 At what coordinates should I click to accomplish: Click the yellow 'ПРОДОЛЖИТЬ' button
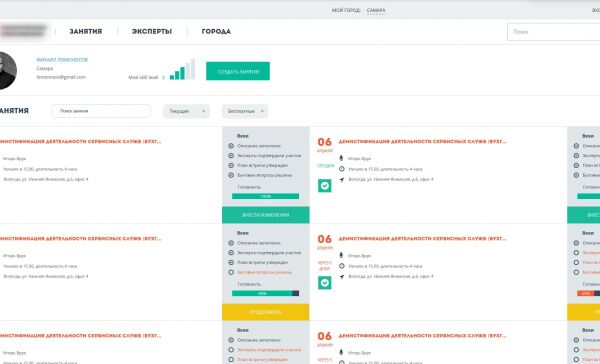coord(266,312)
